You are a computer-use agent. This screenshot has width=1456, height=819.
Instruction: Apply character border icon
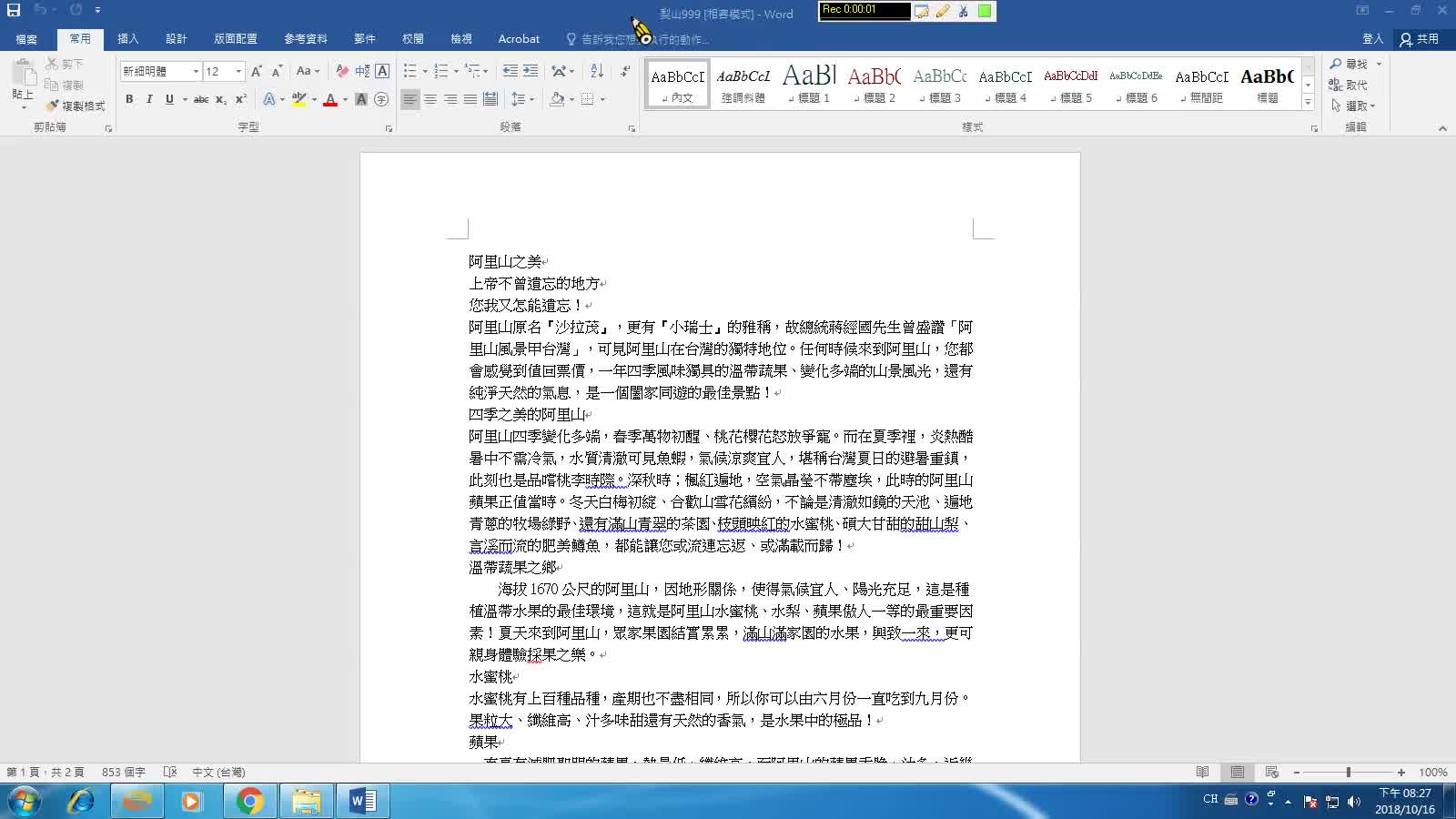(x=382, y=71)
